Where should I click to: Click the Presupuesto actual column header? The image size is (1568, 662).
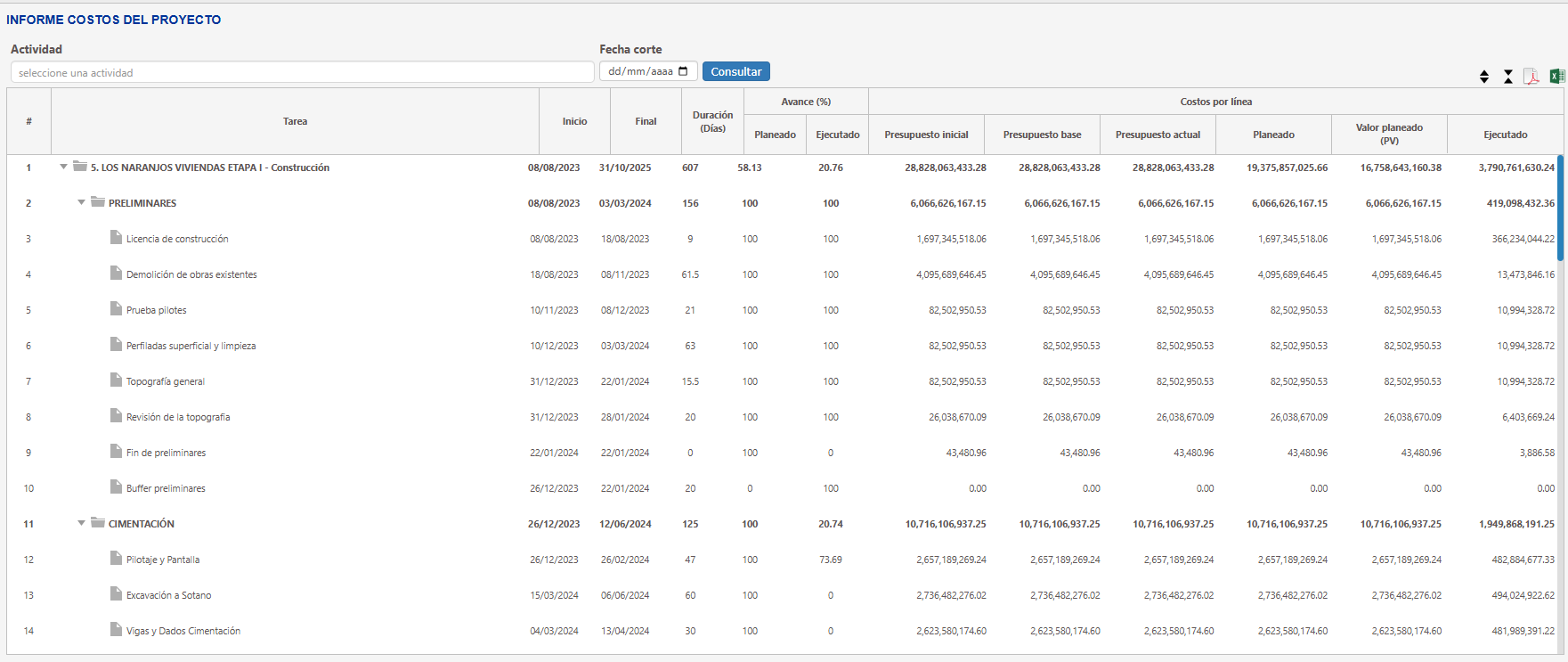point(1158,135)
